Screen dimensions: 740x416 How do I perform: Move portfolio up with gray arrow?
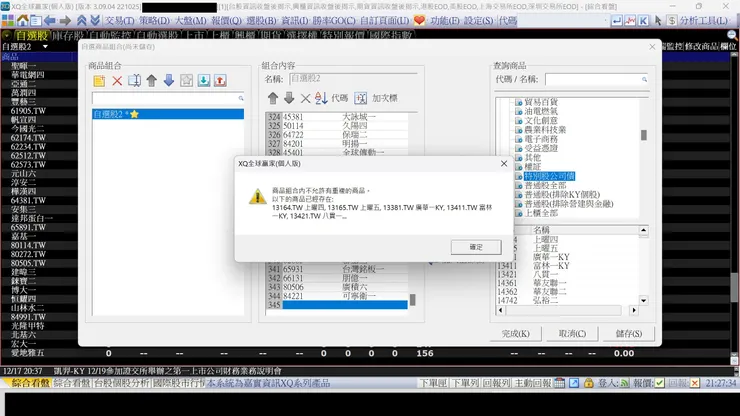[151, 81]
